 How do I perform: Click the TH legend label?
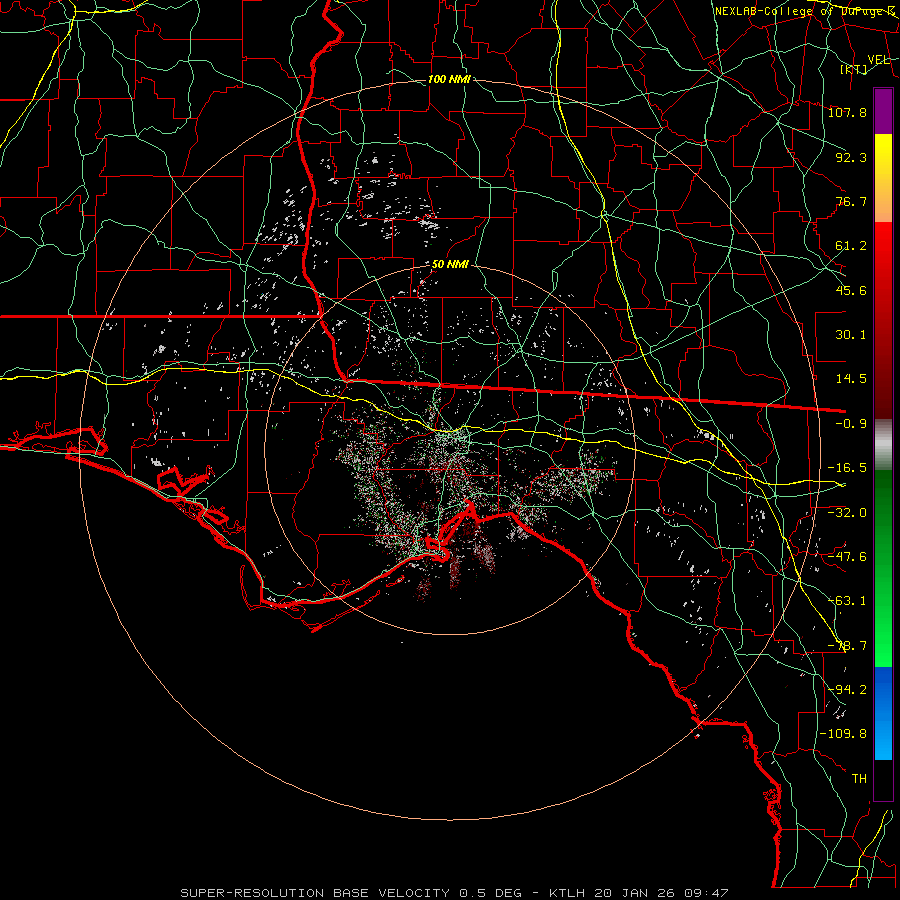859,779
